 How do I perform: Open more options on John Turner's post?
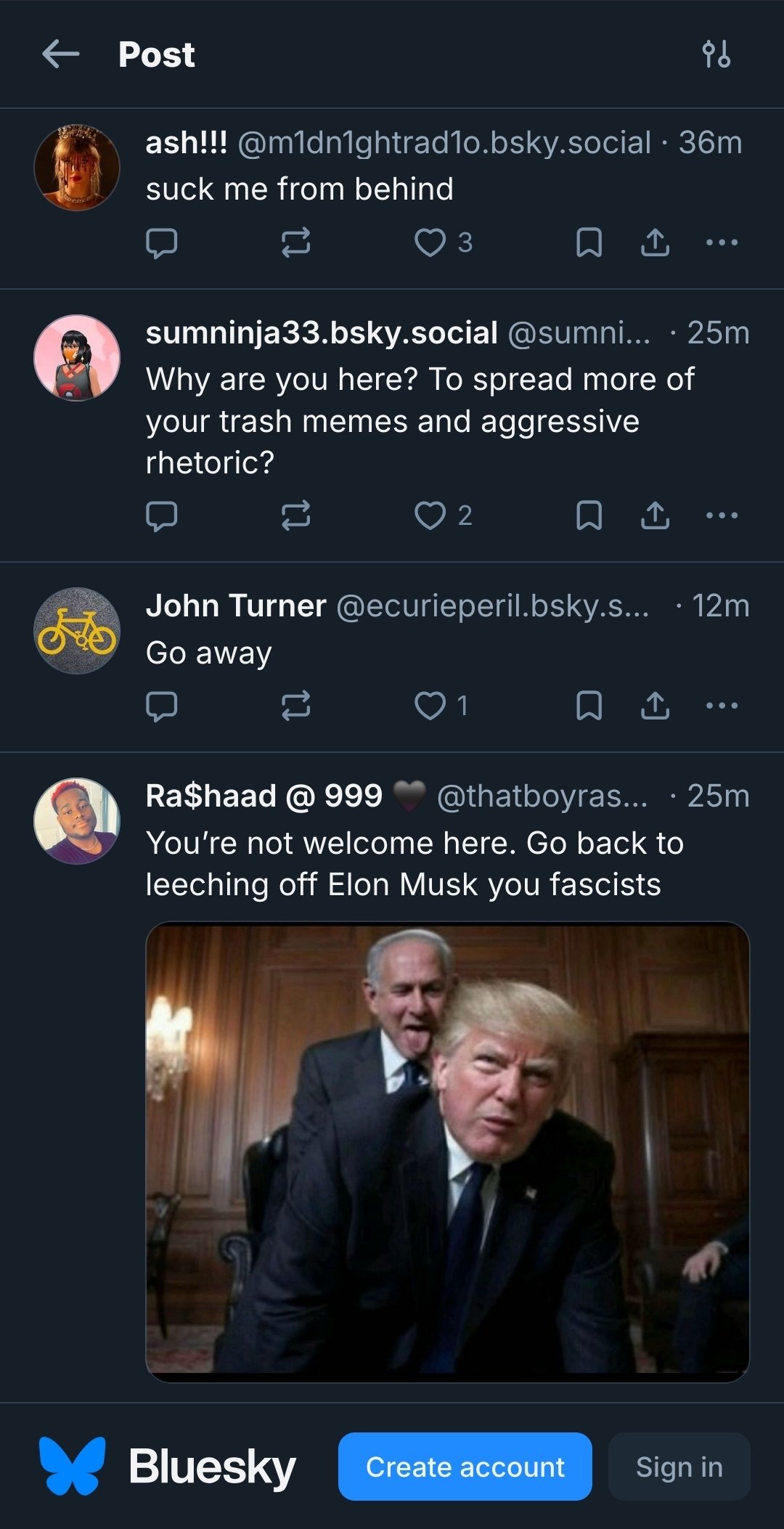[722, 706]
